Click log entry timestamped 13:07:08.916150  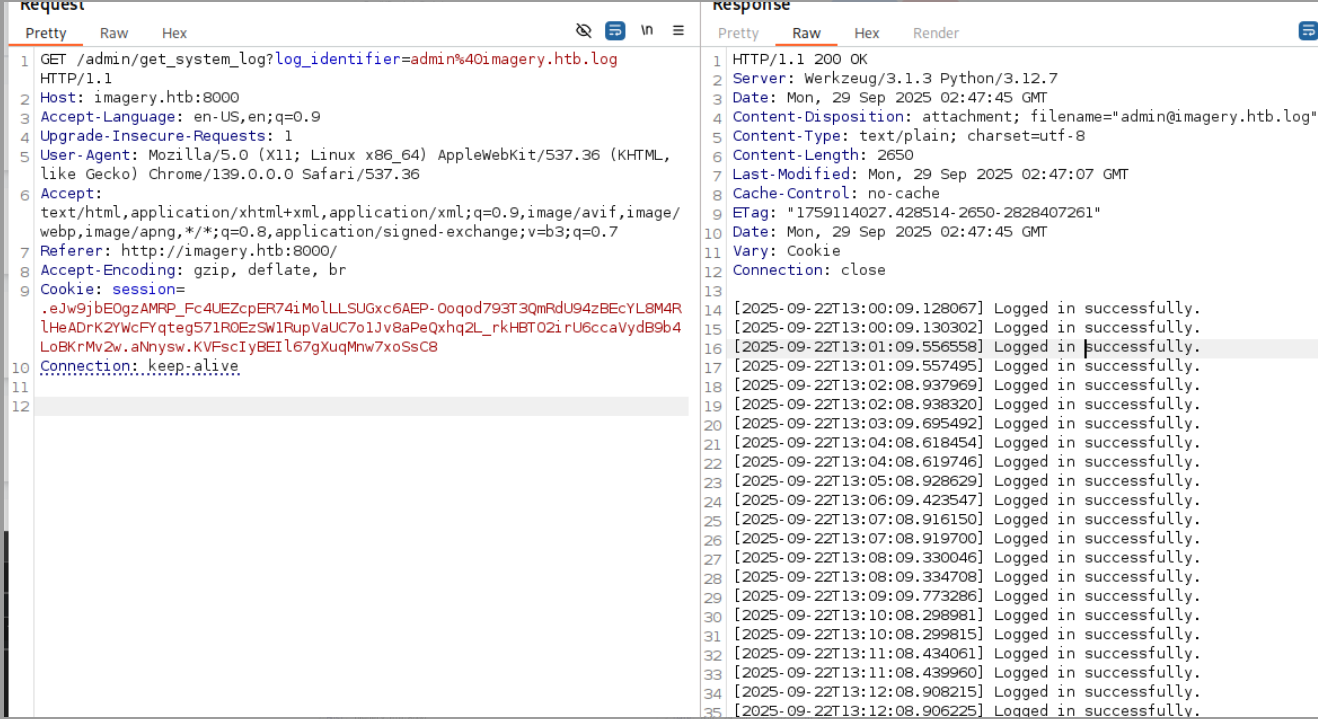coord(966,519)
